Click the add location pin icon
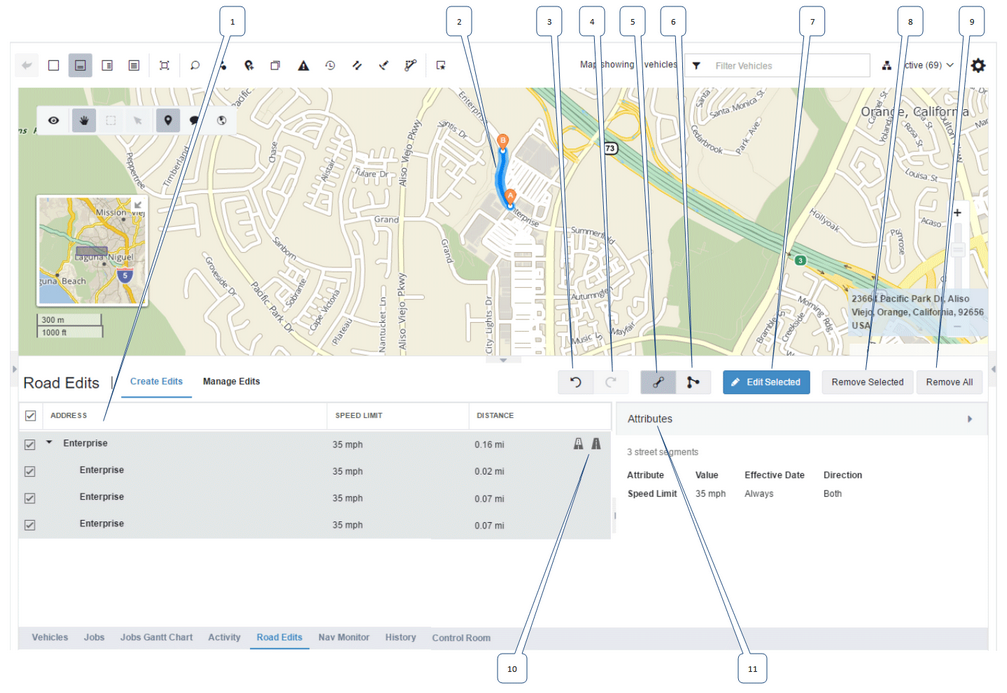The height and width of the screenshot is (693, 1007). click(x=249, y=65)
